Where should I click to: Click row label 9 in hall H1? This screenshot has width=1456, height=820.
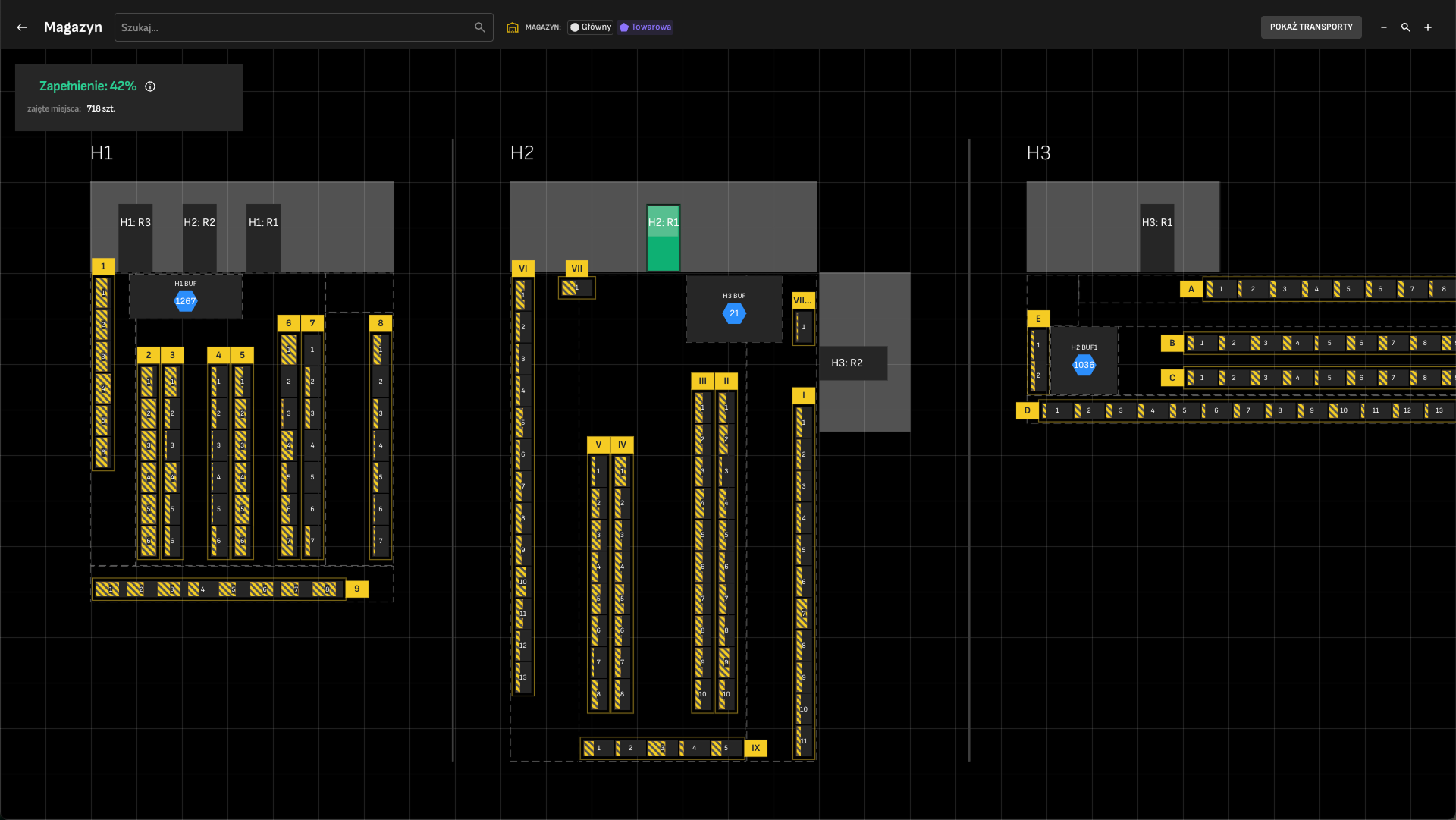click(x=357, y=589)
